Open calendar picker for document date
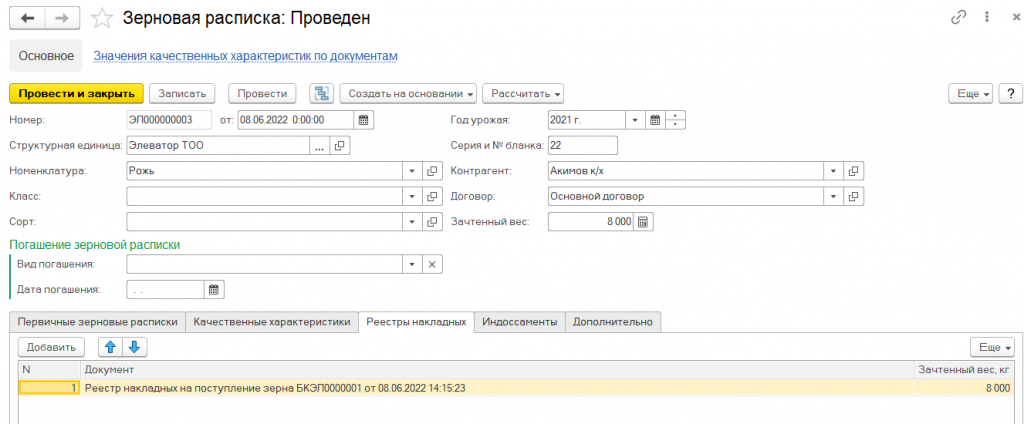The width and height of the screenshot is (1024, 424). tap(364, 120)
